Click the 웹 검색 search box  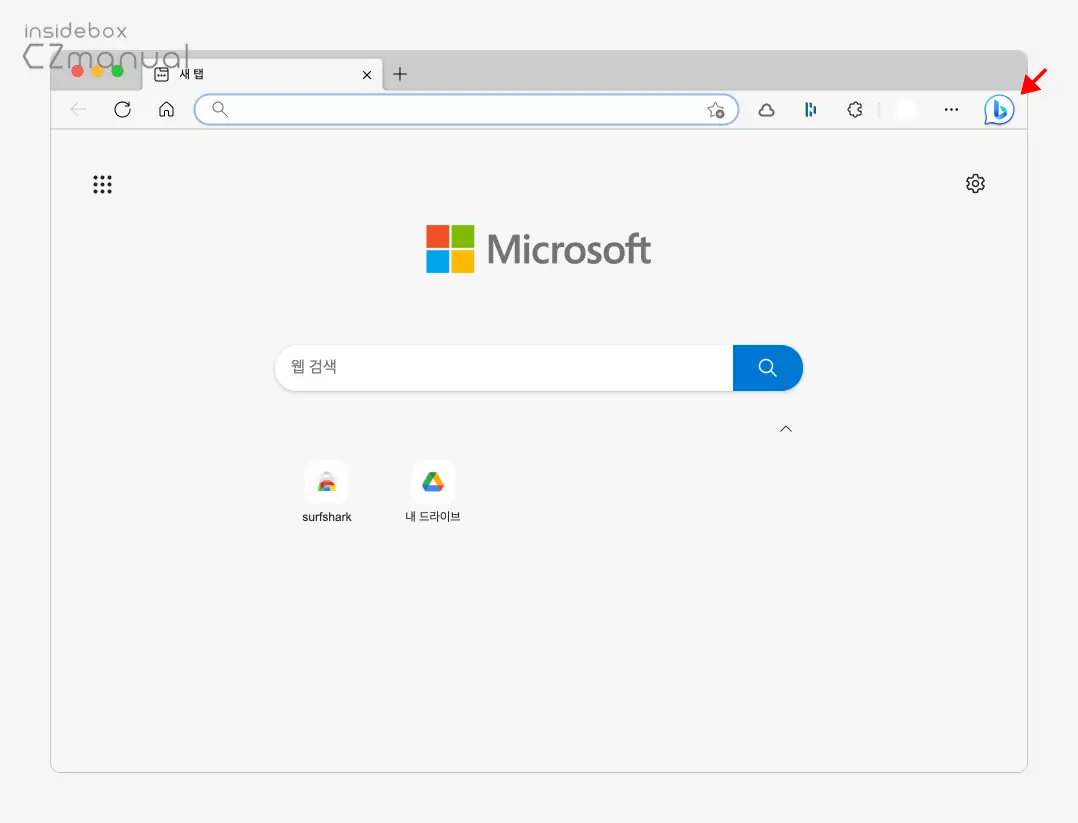click(x=504, y=367)
